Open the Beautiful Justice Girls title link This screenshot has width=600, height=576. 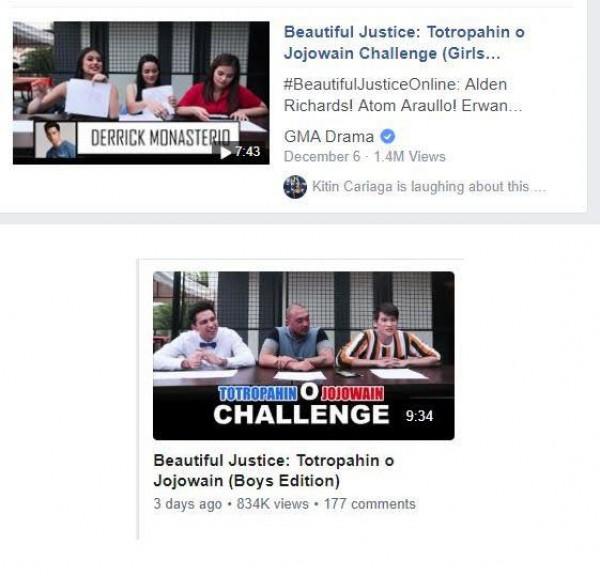(404, 42)
